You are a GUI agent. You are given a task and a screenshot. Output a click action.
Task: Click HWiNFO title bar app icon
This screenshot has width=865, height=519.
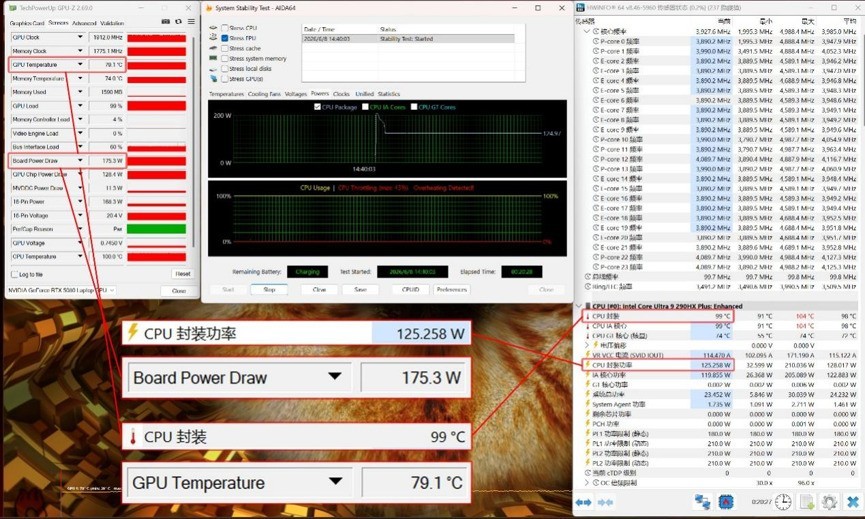[580, 8]
